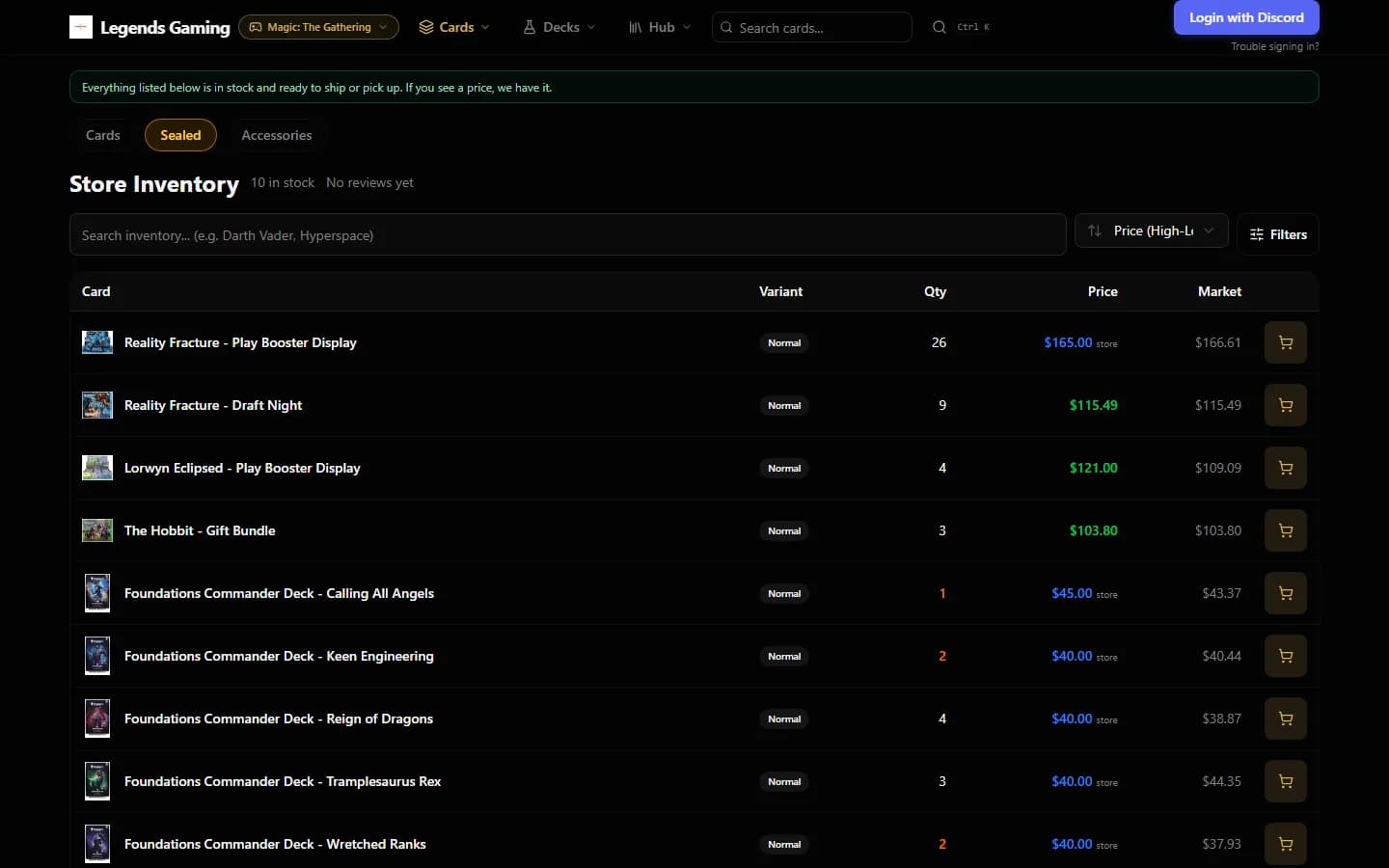Expand the Hub navigation menu
Screen dimensions: 1389x868
(660, 27)
